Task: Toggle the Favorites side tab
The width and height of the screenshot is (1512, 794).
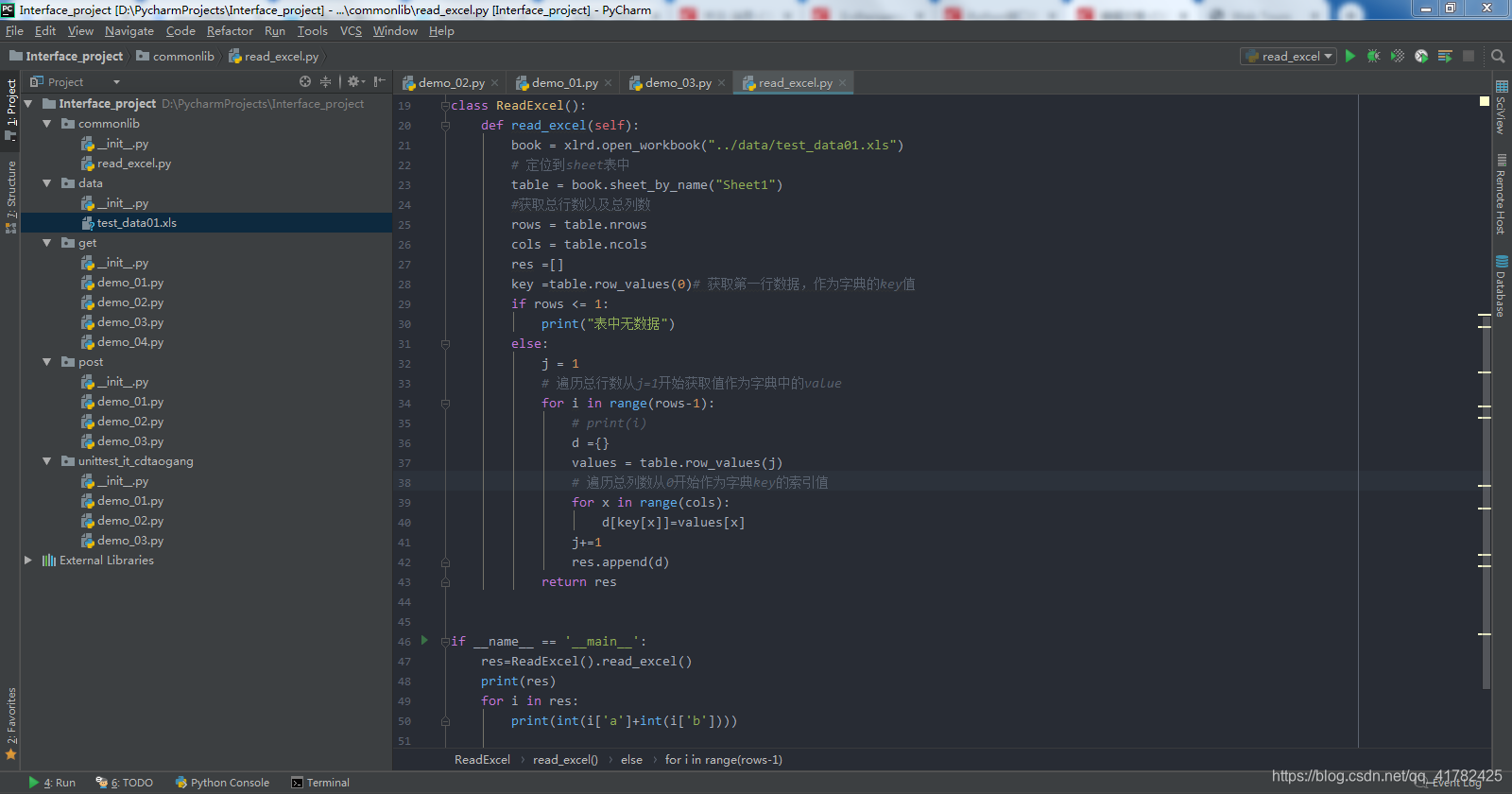Action: click(11, 723)
